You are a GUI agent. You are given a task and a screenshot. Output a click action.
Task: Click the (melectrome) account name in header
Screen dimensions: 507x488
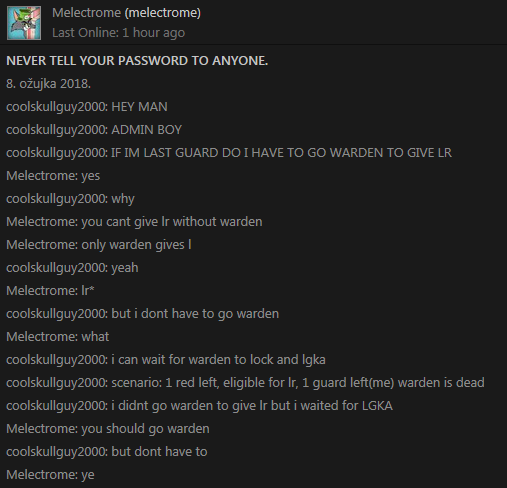click(x=163, y=13)
